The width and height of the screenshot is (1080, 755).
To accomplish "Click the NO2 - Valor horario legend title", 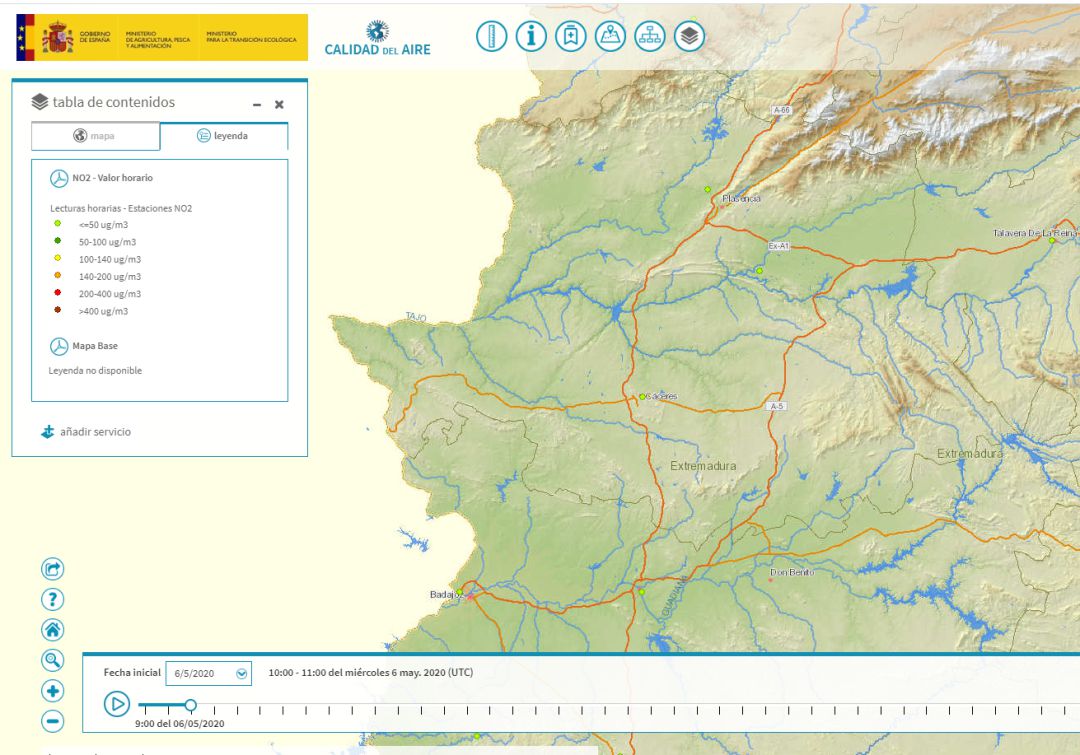I will pos(112,178).
